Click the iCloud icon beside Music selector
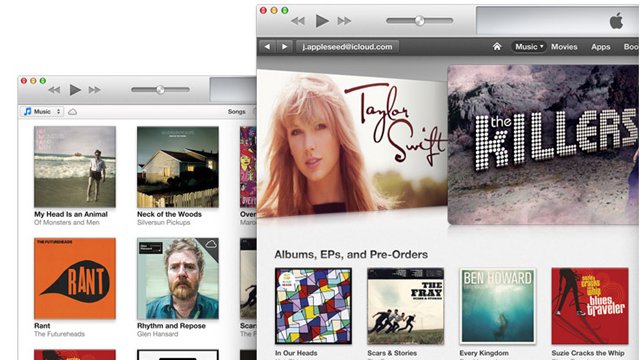Viewport: 640px width, 360px height. (72, 111)
